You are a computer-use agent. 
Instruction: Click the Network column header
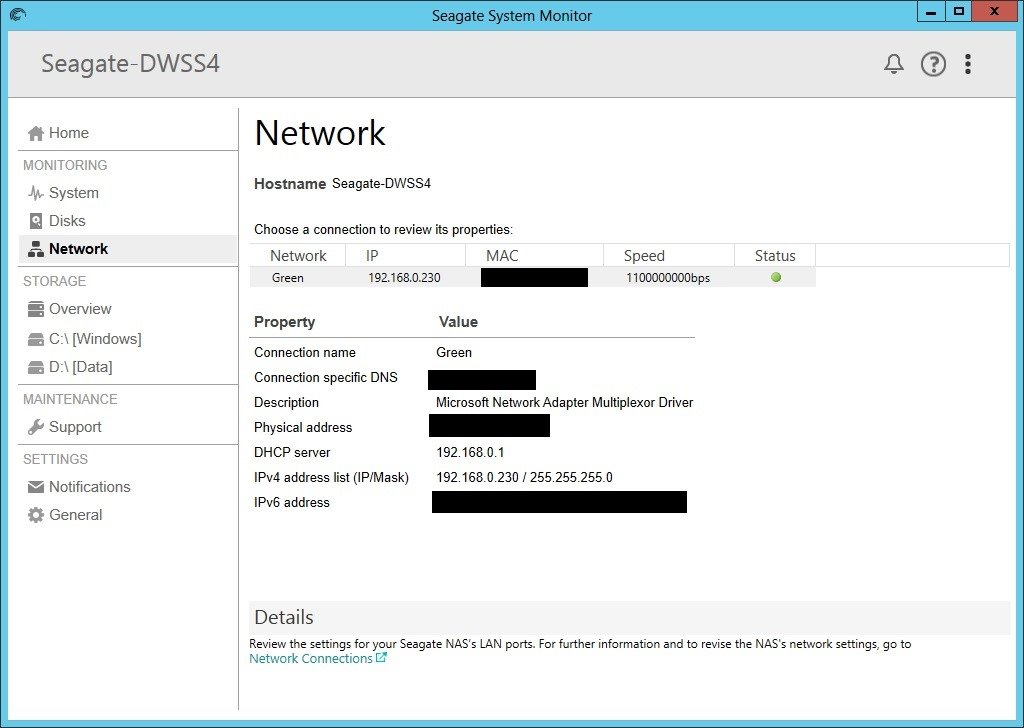[298, 255]
